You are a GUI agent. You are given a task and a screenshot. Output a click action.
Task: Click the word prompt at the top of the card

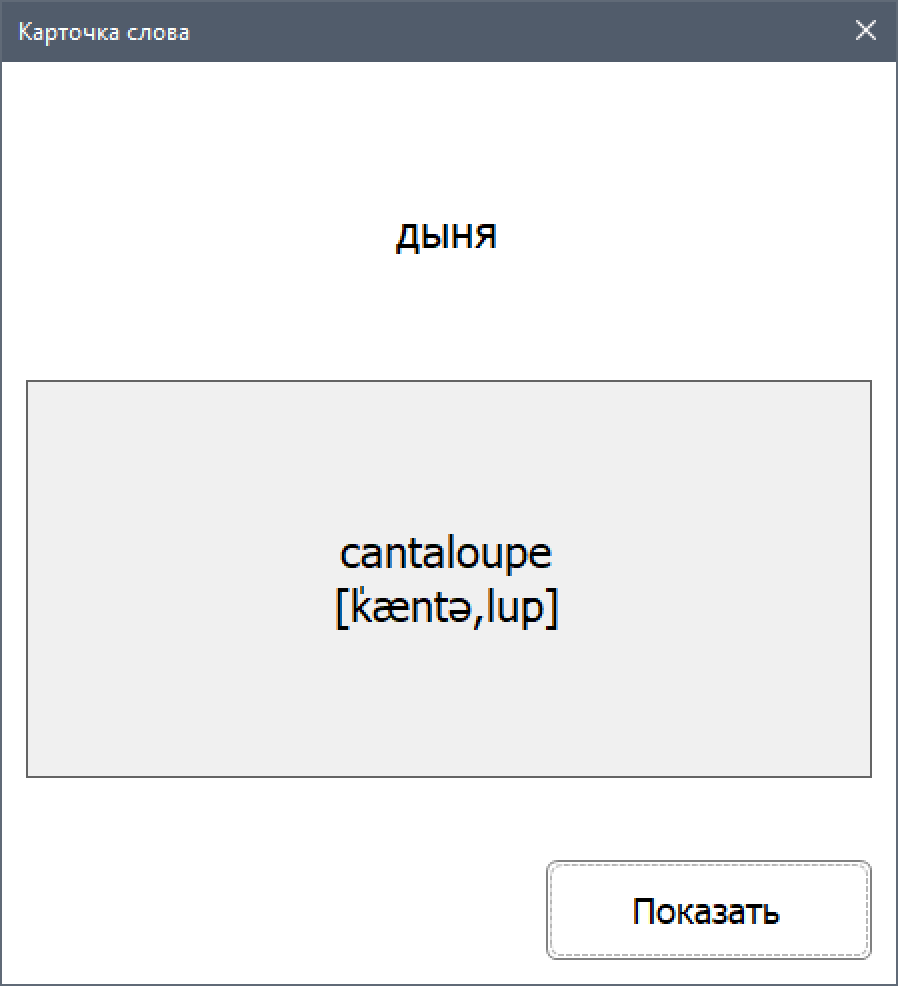click(x=447, y=237)
